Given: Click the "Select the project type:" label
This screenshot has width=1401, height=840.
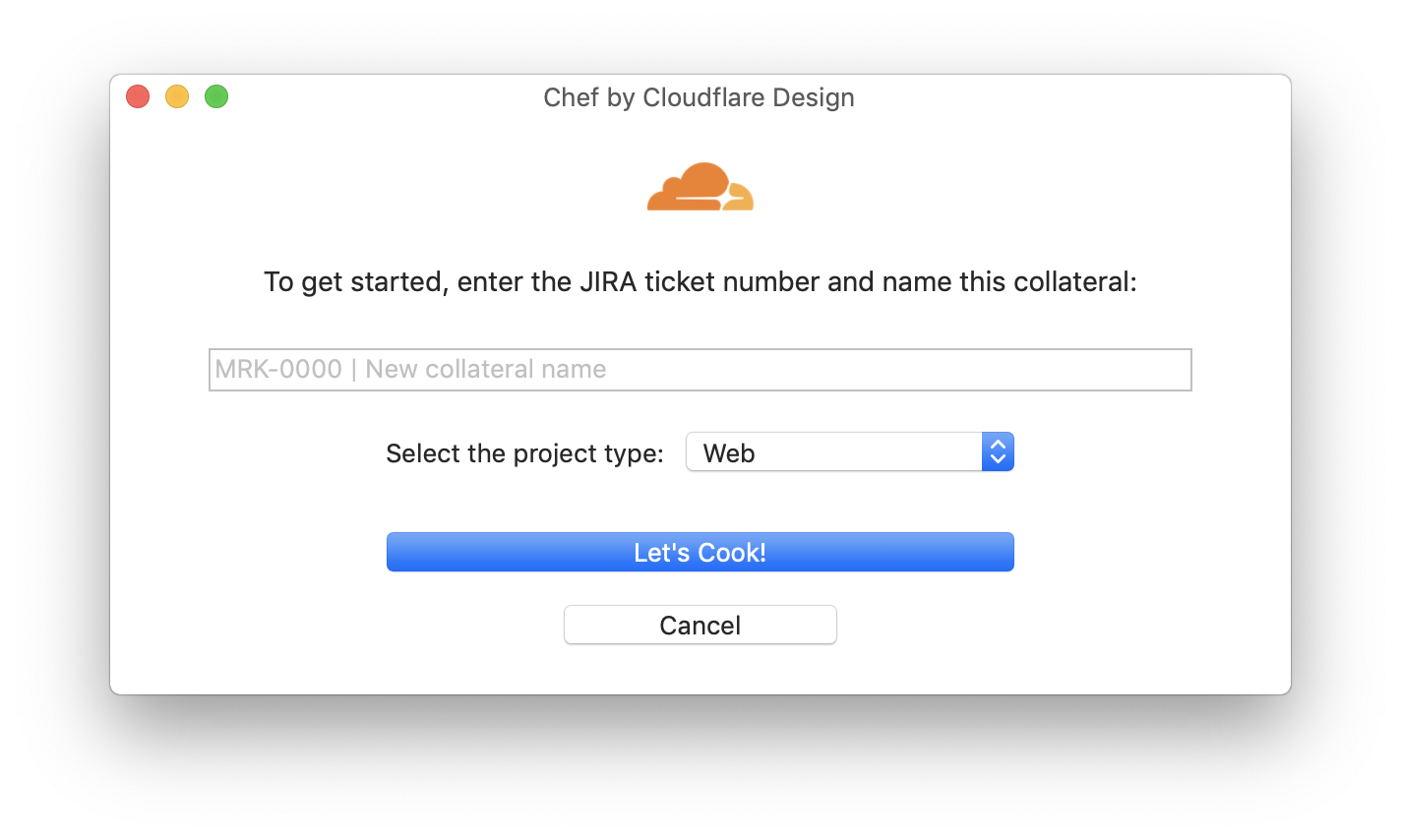Looking at the screenshot, I should pyautogui.click(x=524, y=453).
